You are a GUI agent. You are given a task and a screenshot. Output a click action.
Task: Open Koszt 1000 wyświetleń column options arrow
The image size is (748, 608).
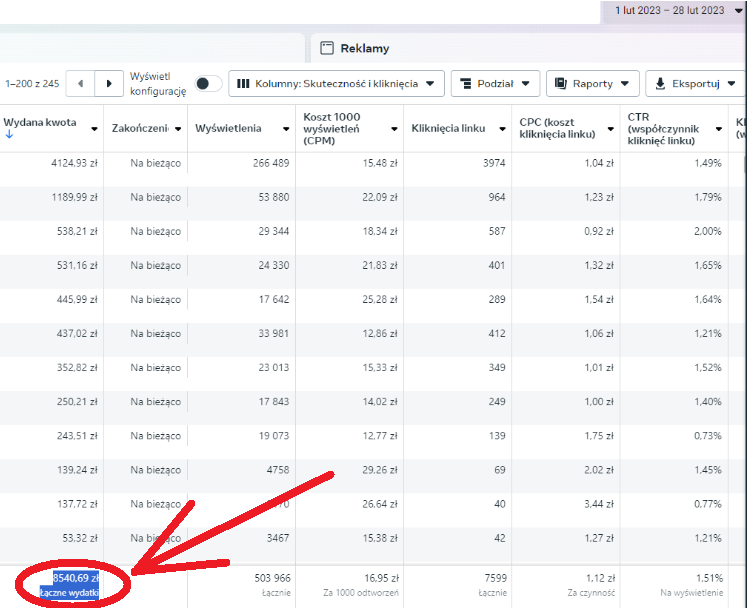tap(395, 129)
